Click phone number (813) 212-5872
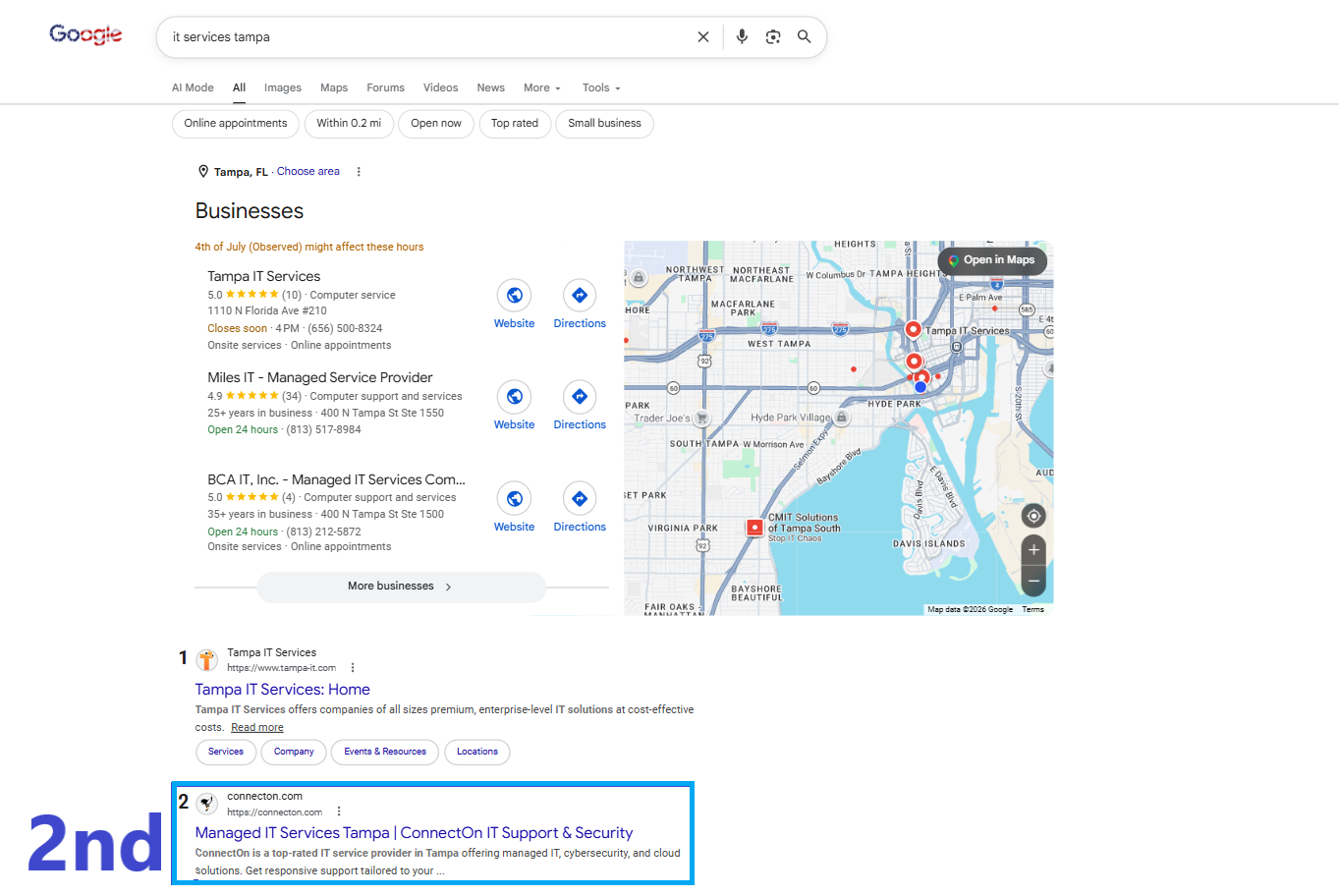 pyautogui.click(x=323, y=532)
